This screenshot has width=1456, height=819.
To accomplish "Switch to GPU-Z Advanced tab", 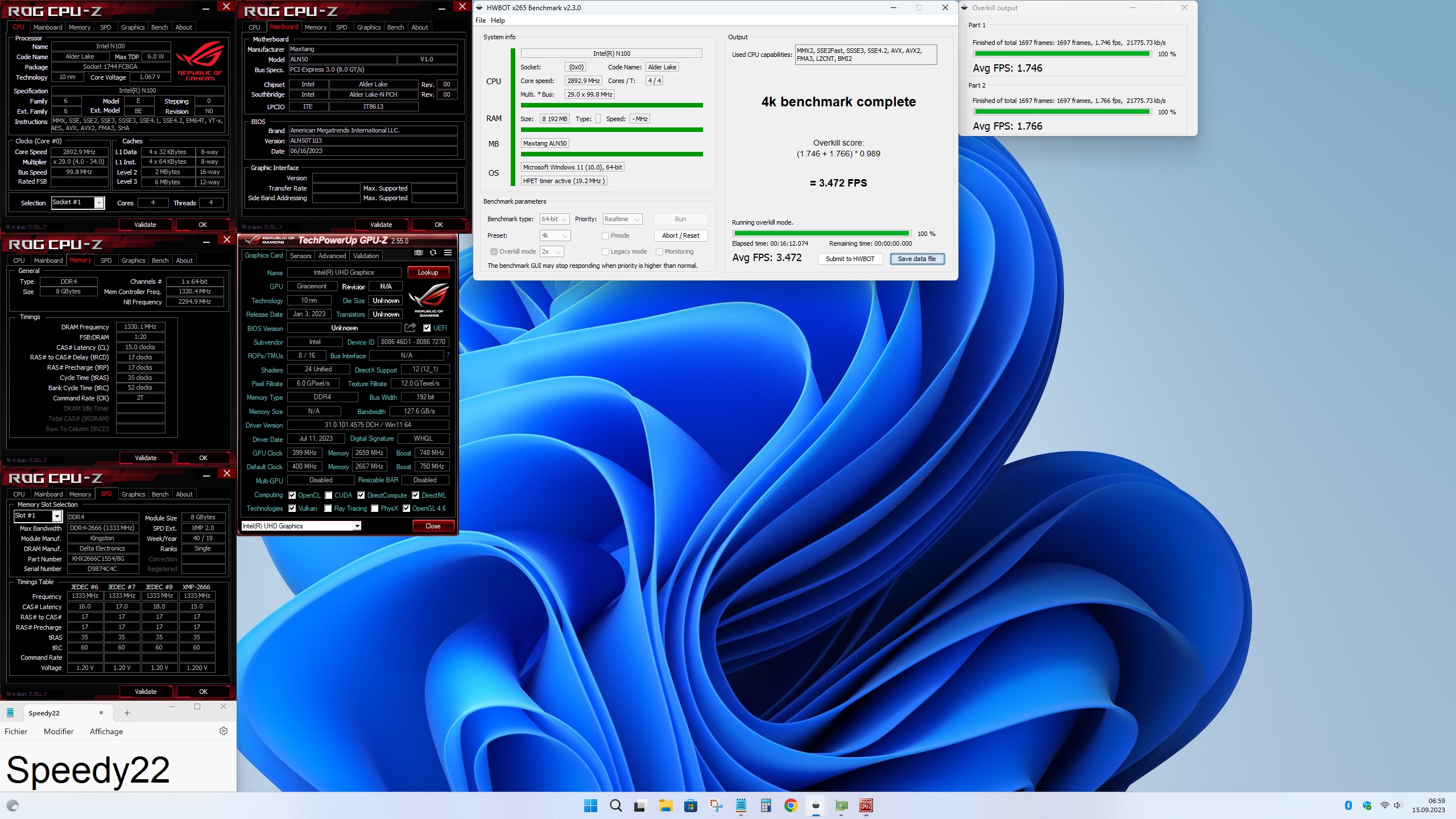I will 332,256.
